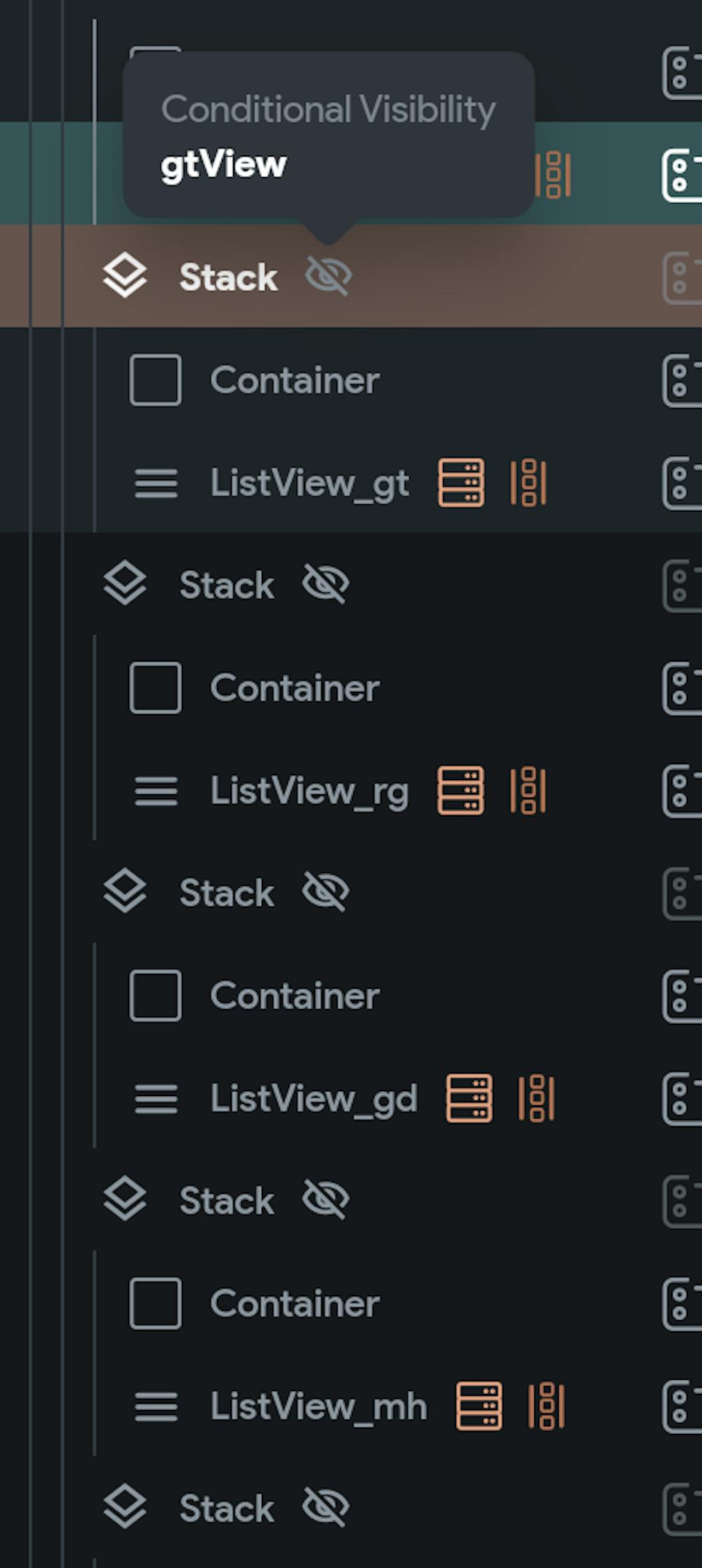Viewport: 702px width, 1568px height.
Task: Click the square icon of Container above ListView_gd
Action: (x=155, y=996)
